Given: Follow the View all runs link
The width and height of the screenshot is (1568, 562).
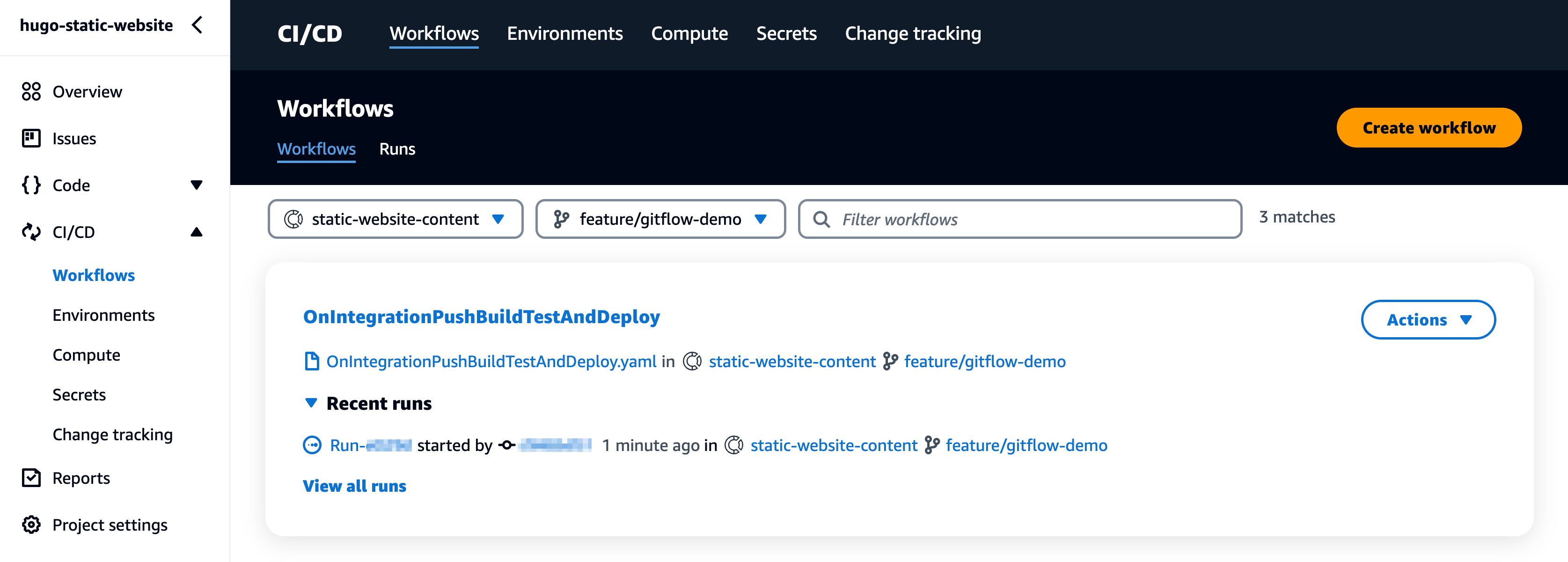Looking at the screenshot, I should pyautogui.click(x=354, y=485).
